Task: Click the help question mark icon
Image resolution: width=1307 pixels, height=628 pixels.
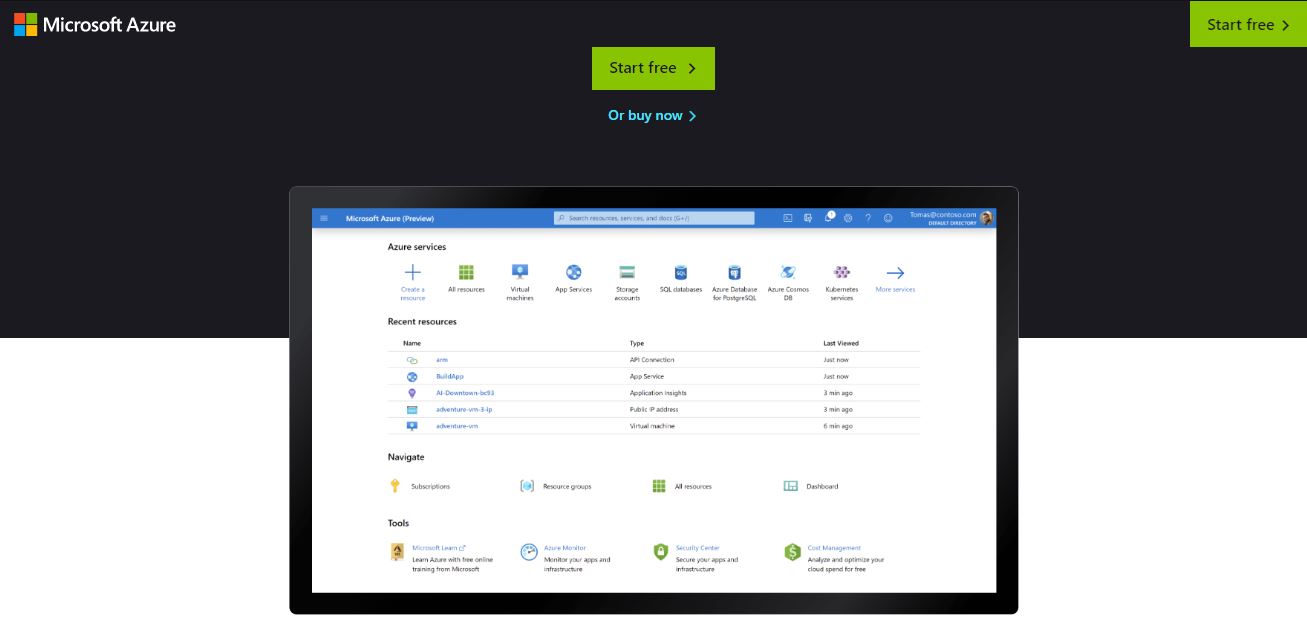Action: pyautogui.click(x=868, y=218)
